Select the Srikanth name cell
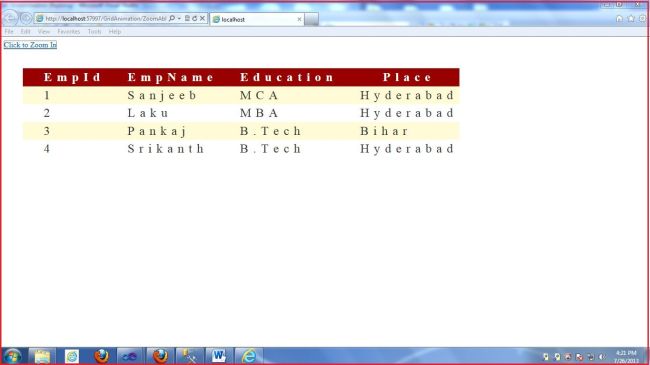 tap(166, 149)
